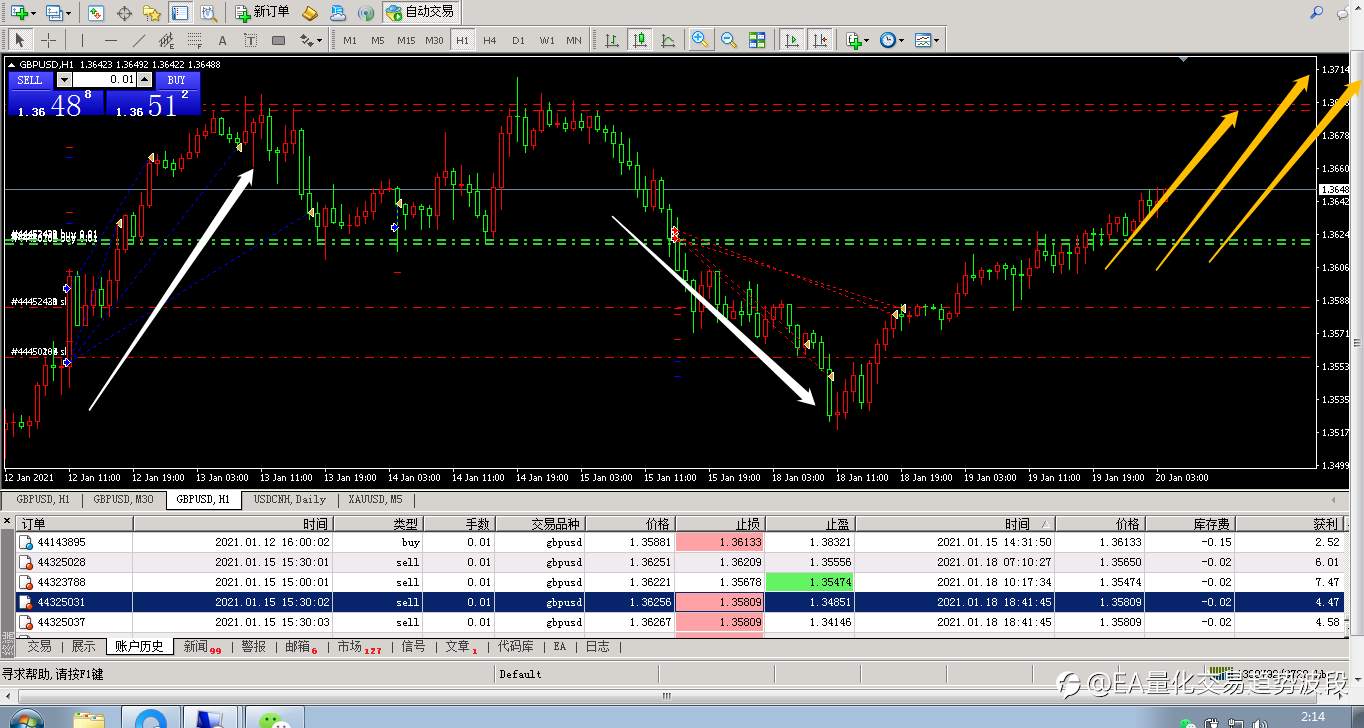Select the equidistant channel tool

pyautogui.click(x=167, y=40)
